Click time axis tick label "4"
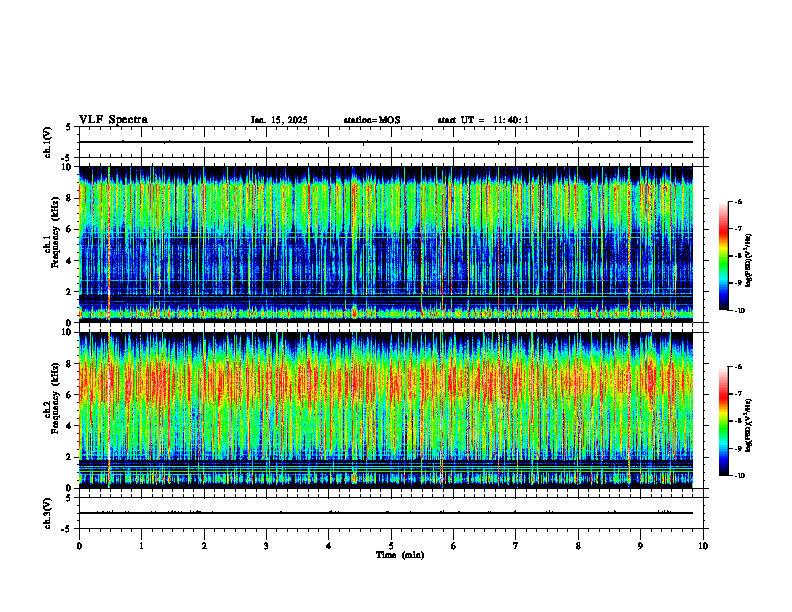This screenshot has width=792, height=612. (329, 546)
